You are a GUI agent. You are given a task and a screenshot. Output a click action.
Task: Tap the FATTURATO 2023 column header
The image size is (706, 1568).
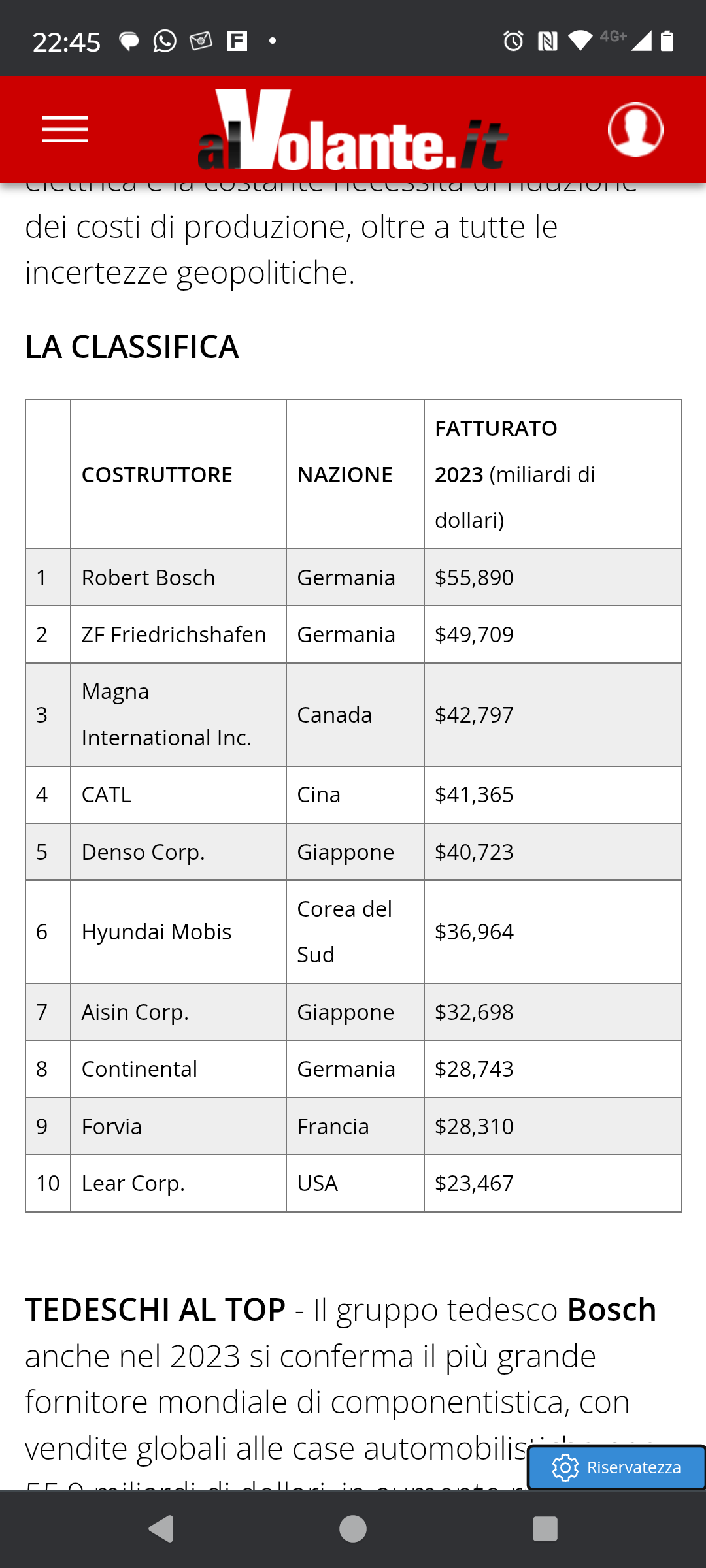[x=552, y=474]
